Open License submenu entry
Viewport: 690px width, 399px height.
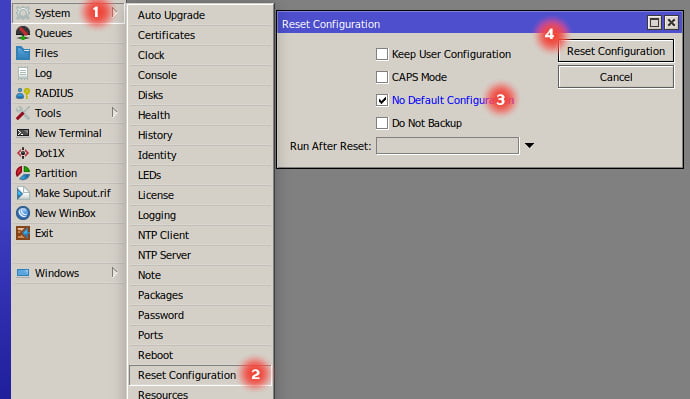201,195
